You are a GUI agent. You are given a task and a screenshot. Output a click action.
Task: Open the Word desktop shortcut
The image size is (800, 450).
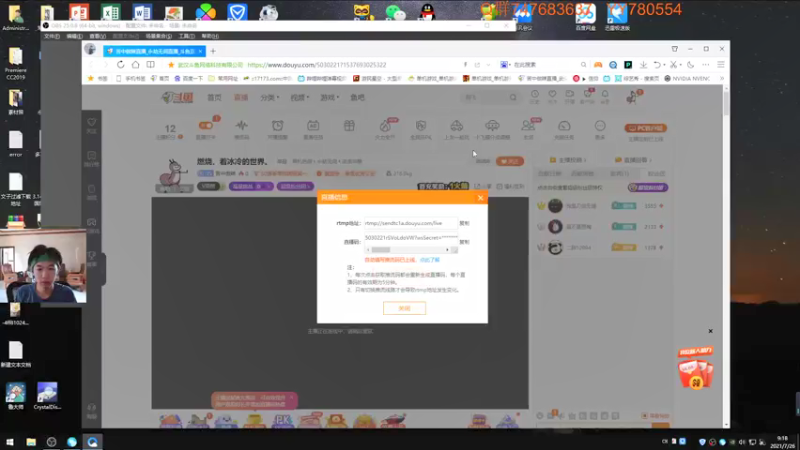[142, 12]
